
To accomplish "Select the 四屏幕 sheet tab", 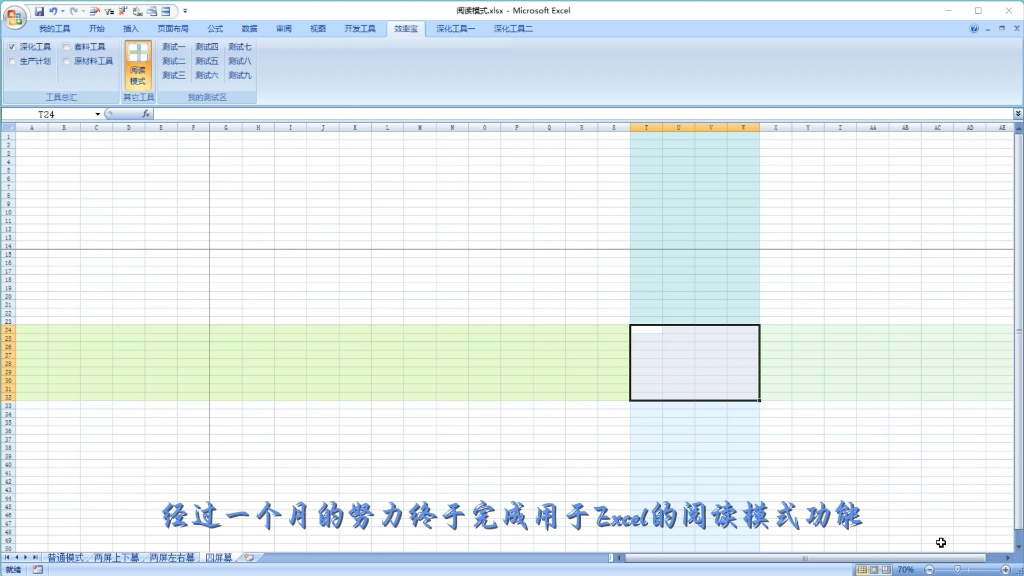I will pos(218,557).
